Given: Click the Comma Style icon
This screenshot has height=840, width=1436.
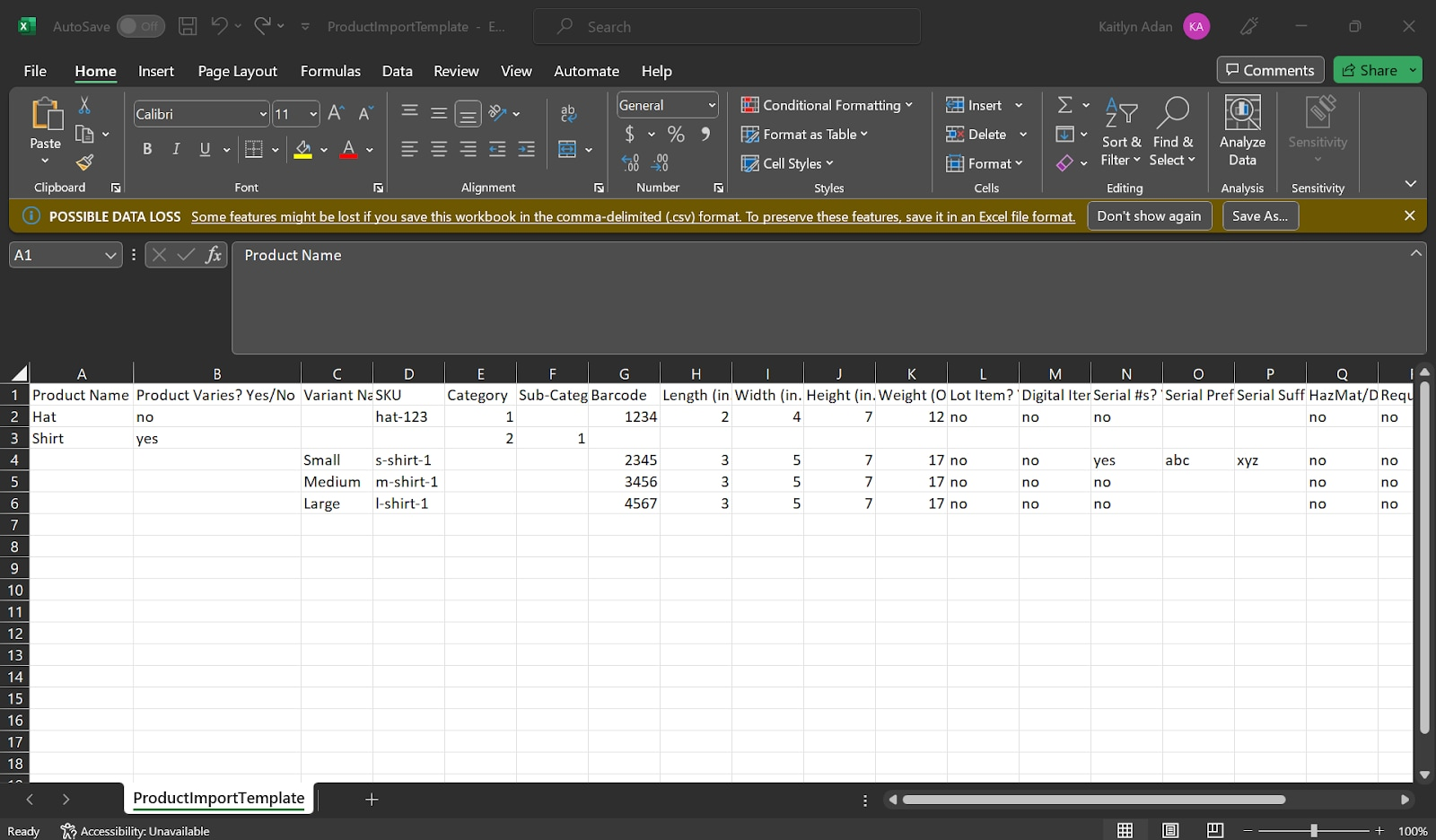Looking at the screenshot, I should 705,134.
